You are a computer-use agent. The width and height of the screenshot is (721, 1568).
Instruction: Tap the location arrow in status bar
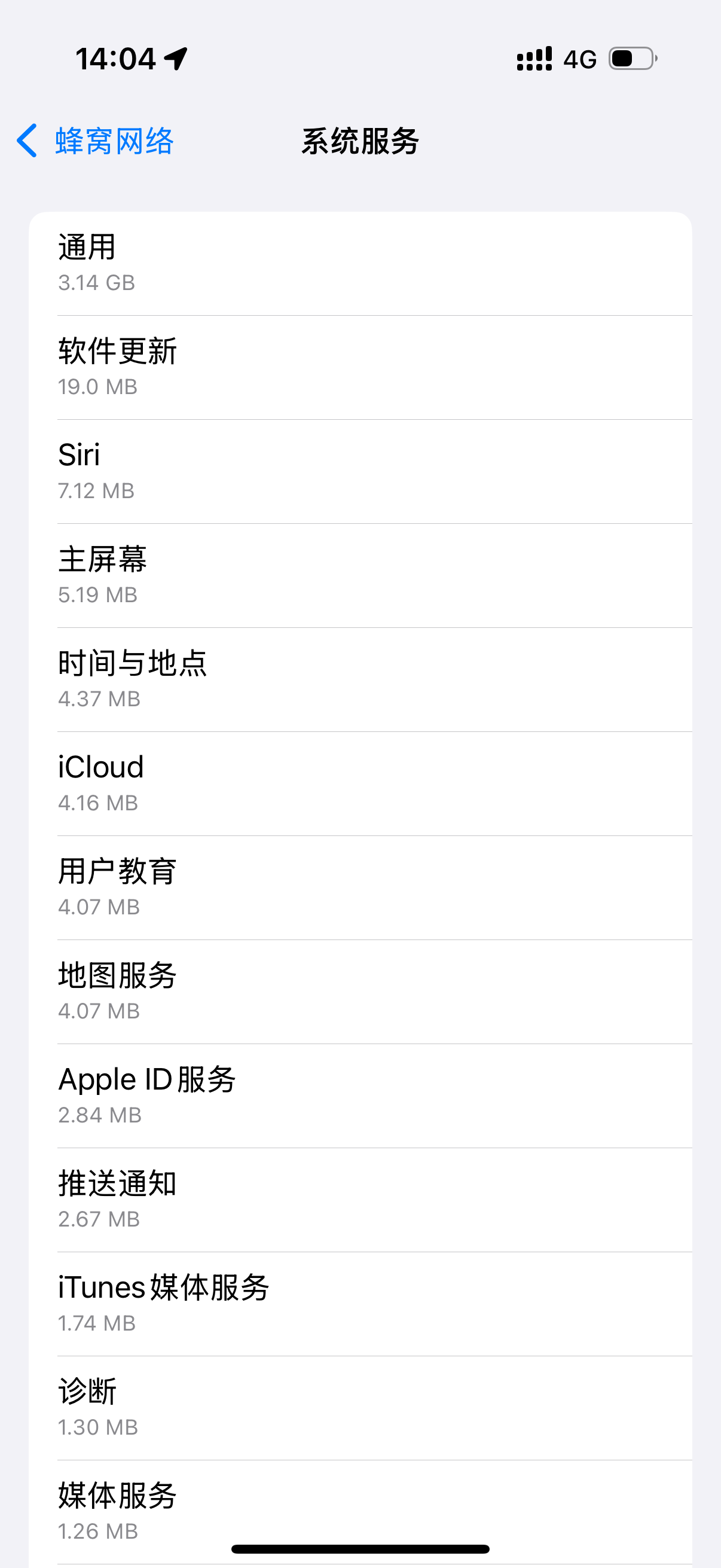(x=176, y=59)
